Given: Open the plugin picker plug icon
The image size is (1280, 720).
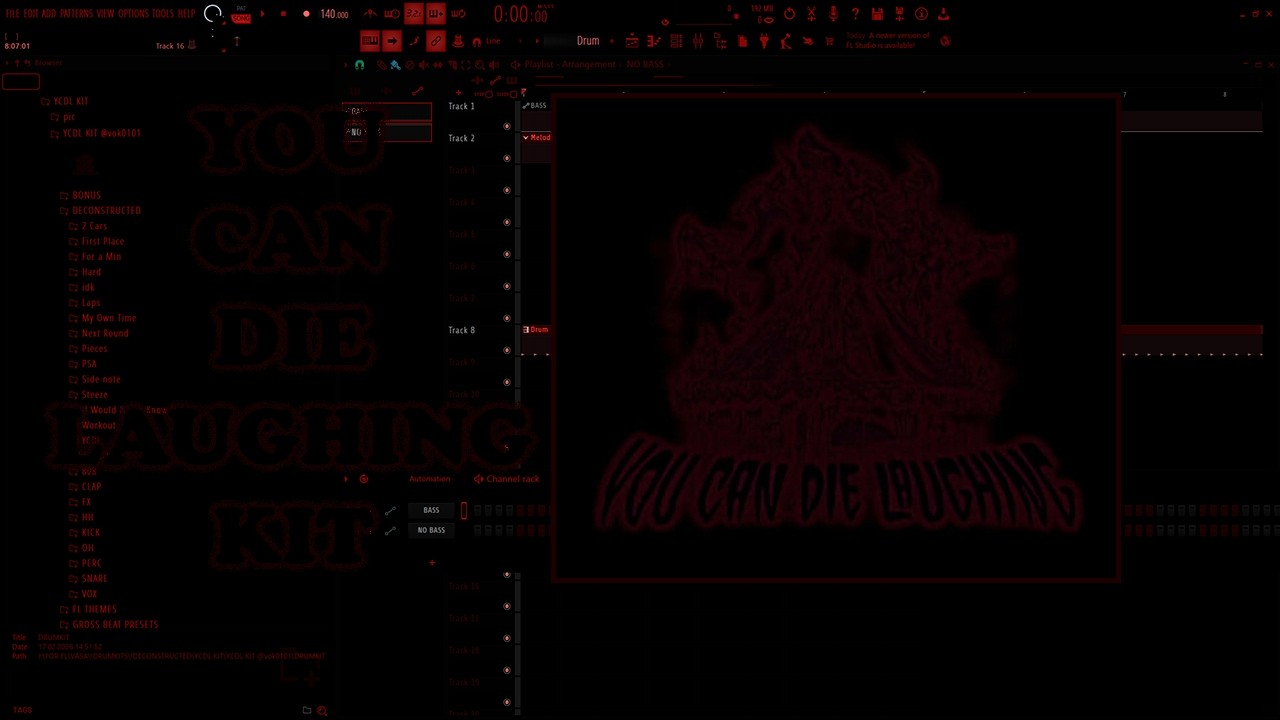Looking at the screenshot, I should point(763,41).
